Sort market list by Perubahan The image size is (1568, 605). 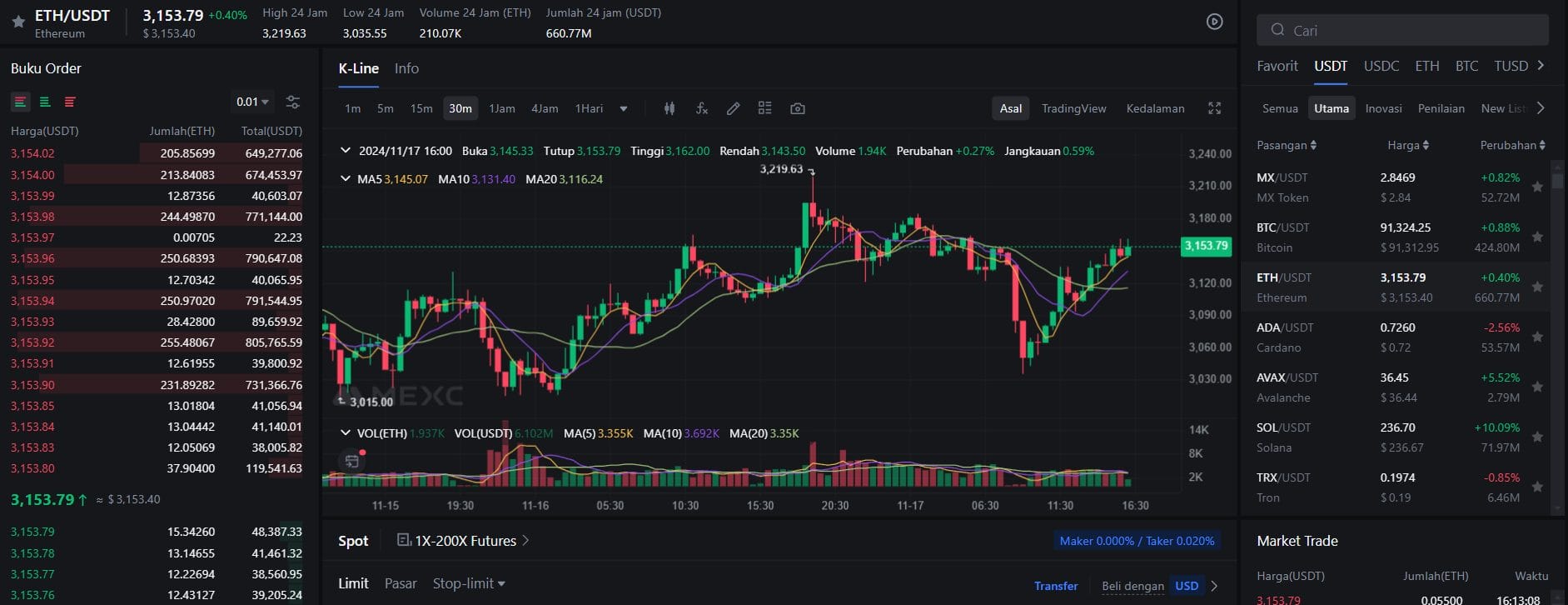tap(1513, 145)
